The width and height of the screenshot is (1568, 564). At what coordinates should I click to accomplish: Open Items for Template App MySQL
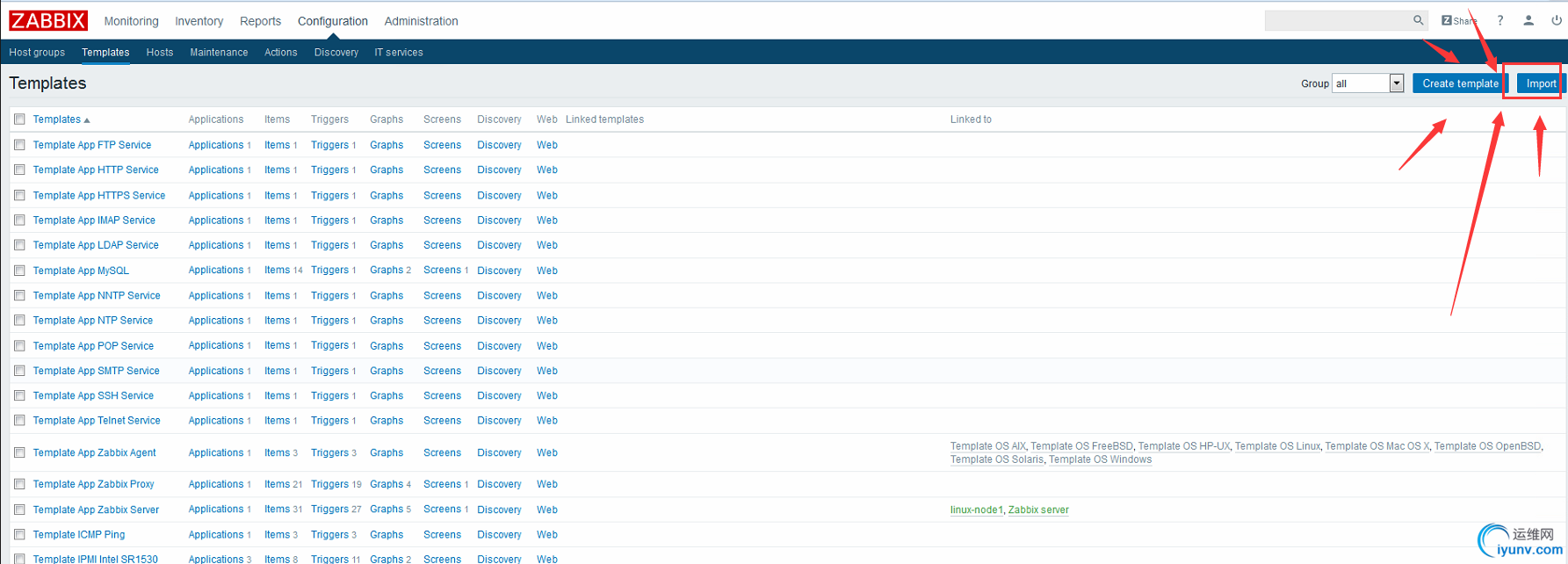coord(277,271)
